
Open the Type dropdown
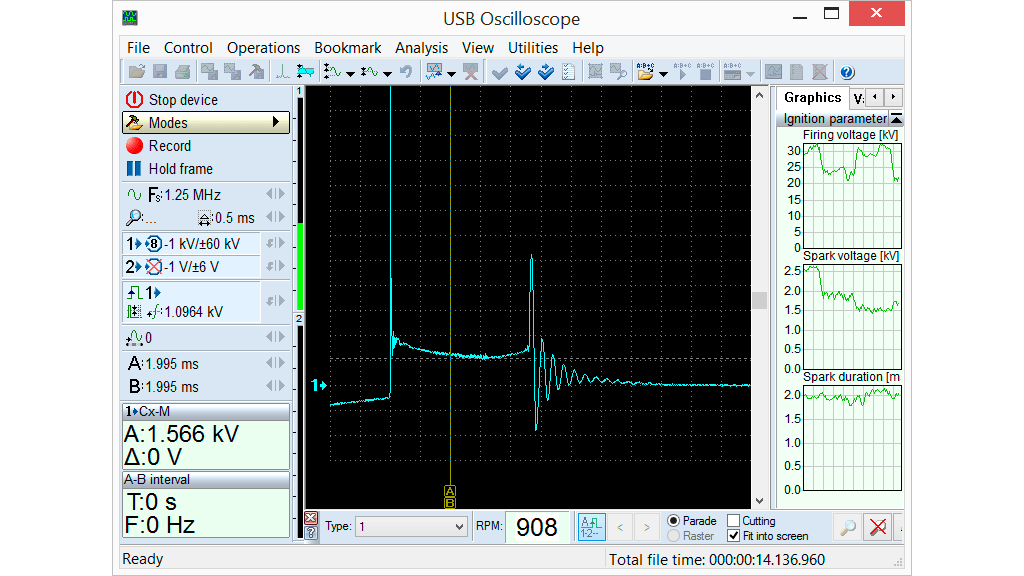459,527
